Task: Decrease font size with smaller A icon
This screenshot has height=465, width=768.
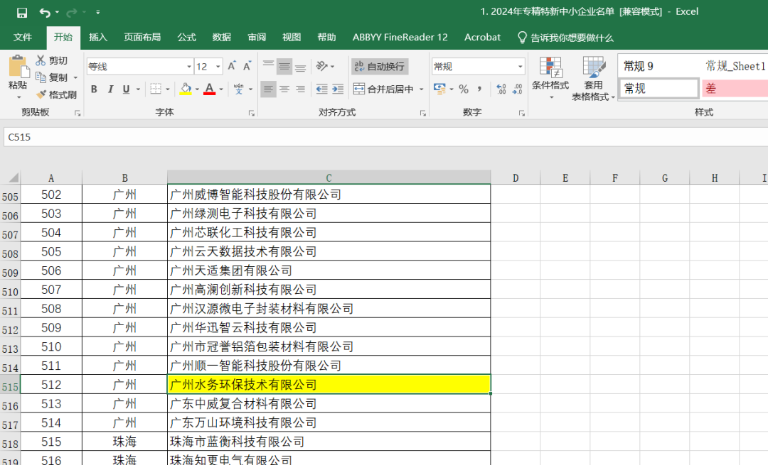Action: click(x=247, y=66)
